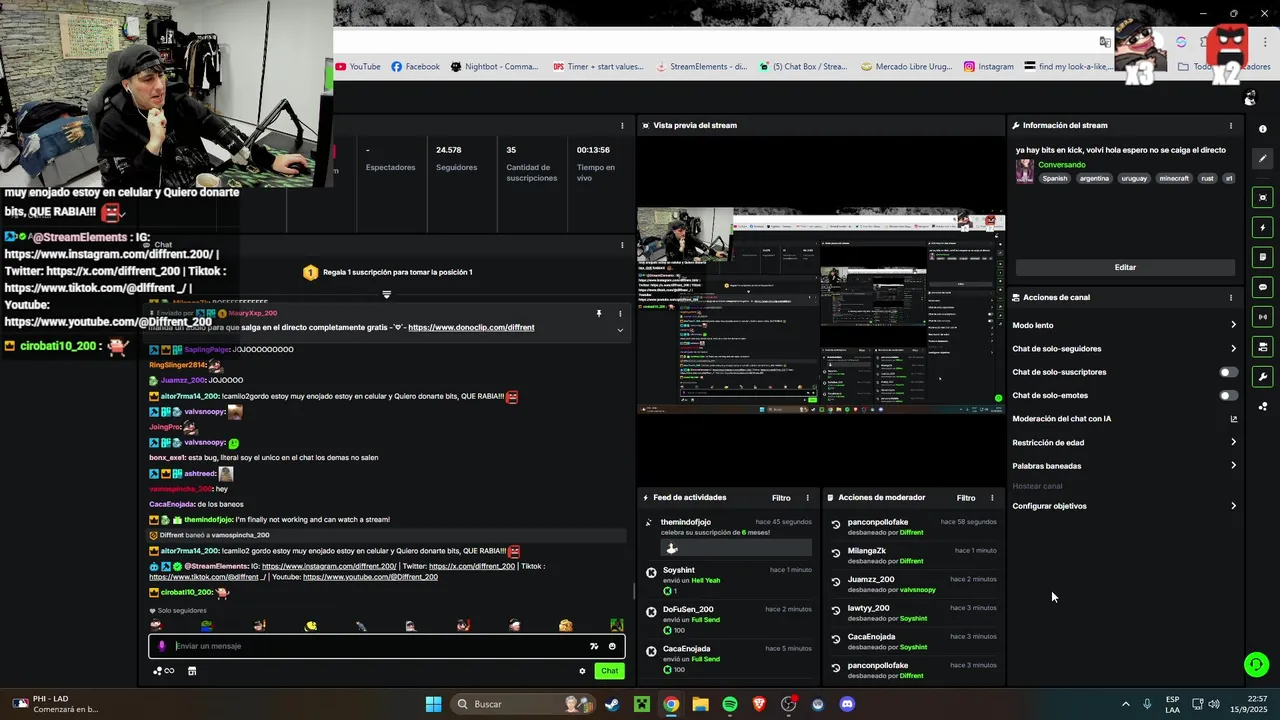
Task: Open Nightbot bookmark in browser bar
Action: (x=495, y=67)
